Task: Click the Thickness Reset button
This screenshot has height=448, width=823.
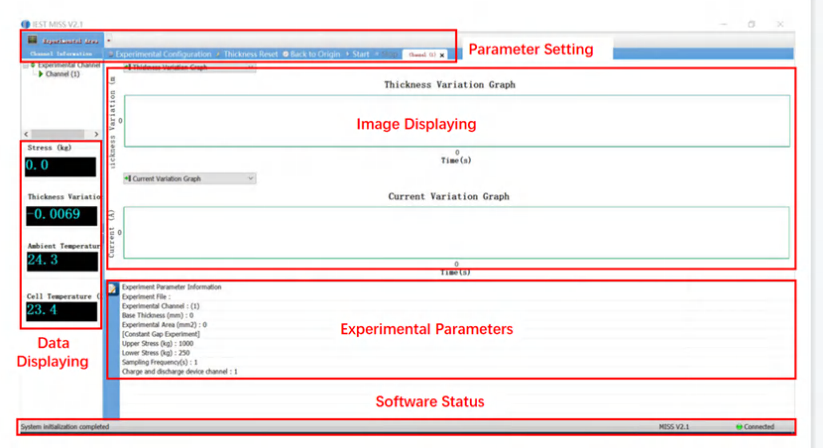Action: point(250,53)
